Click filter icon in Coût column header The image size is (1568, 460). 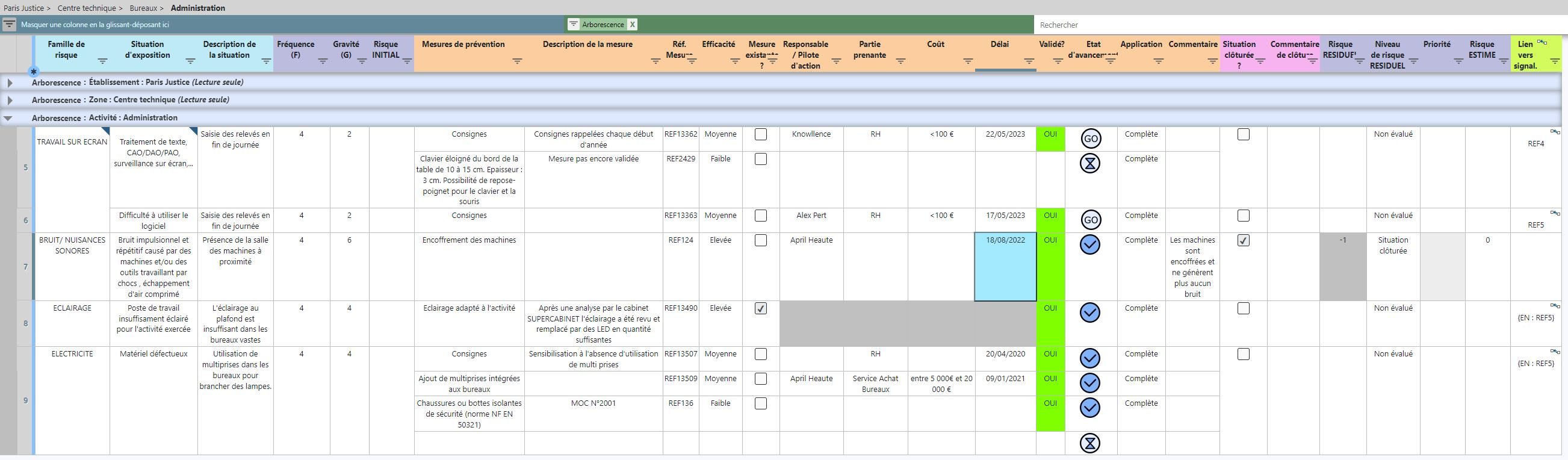point(968,61)
